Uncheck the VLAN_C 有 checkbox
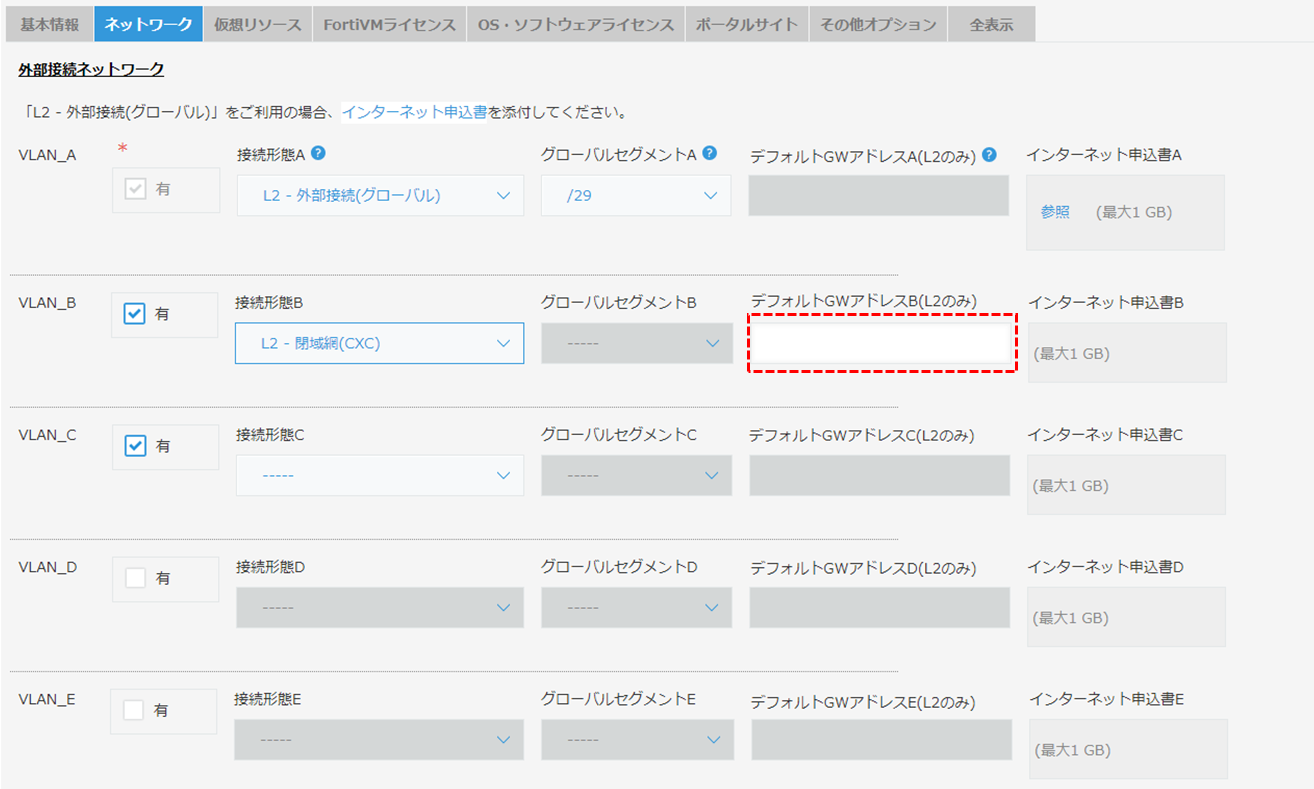Screen dimensions: 1314x789 pos(135,446)
